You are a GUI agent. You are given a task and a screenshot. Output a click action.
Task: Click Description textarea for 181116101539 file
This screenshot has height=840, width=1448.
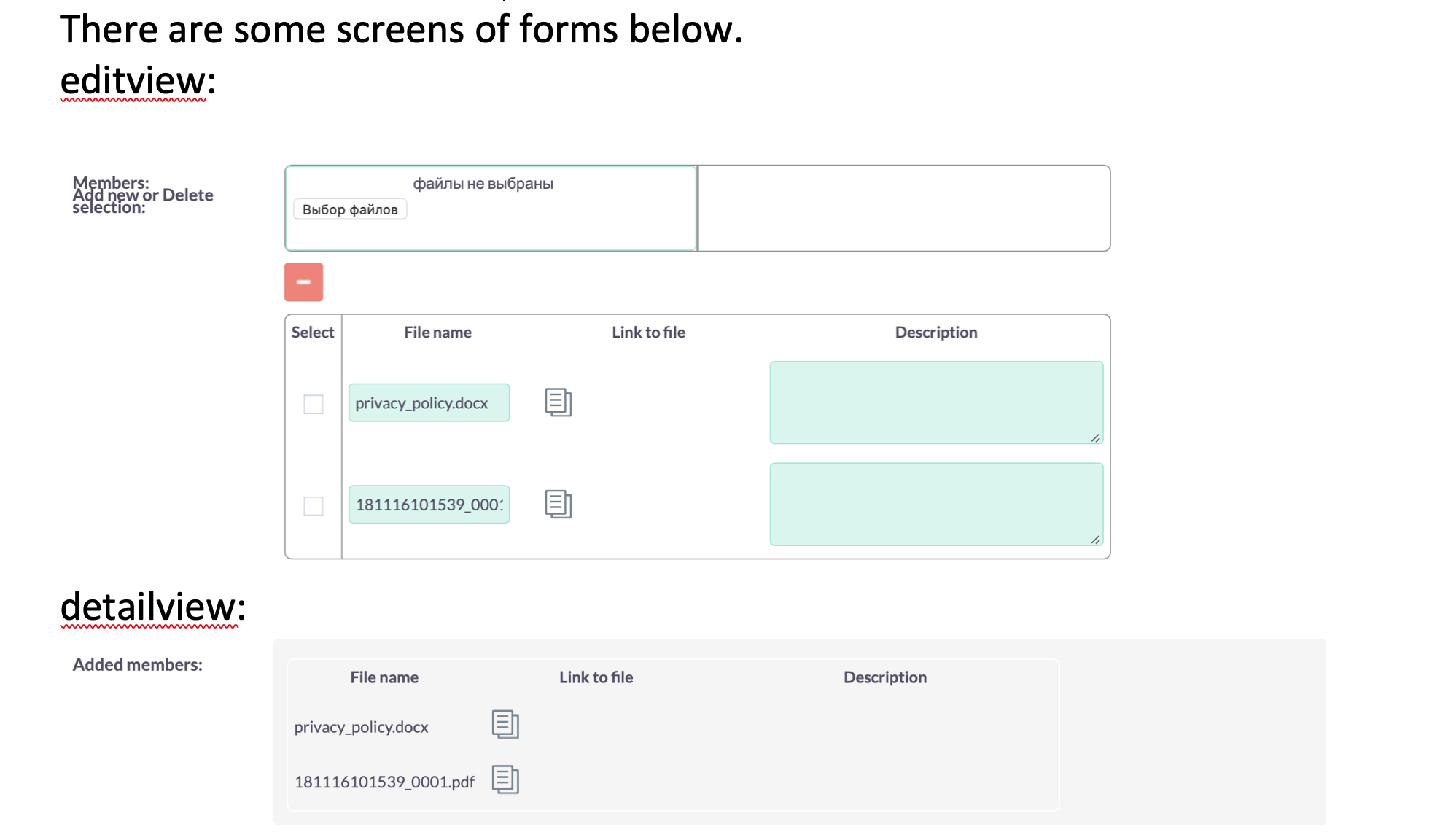point(935,504)
